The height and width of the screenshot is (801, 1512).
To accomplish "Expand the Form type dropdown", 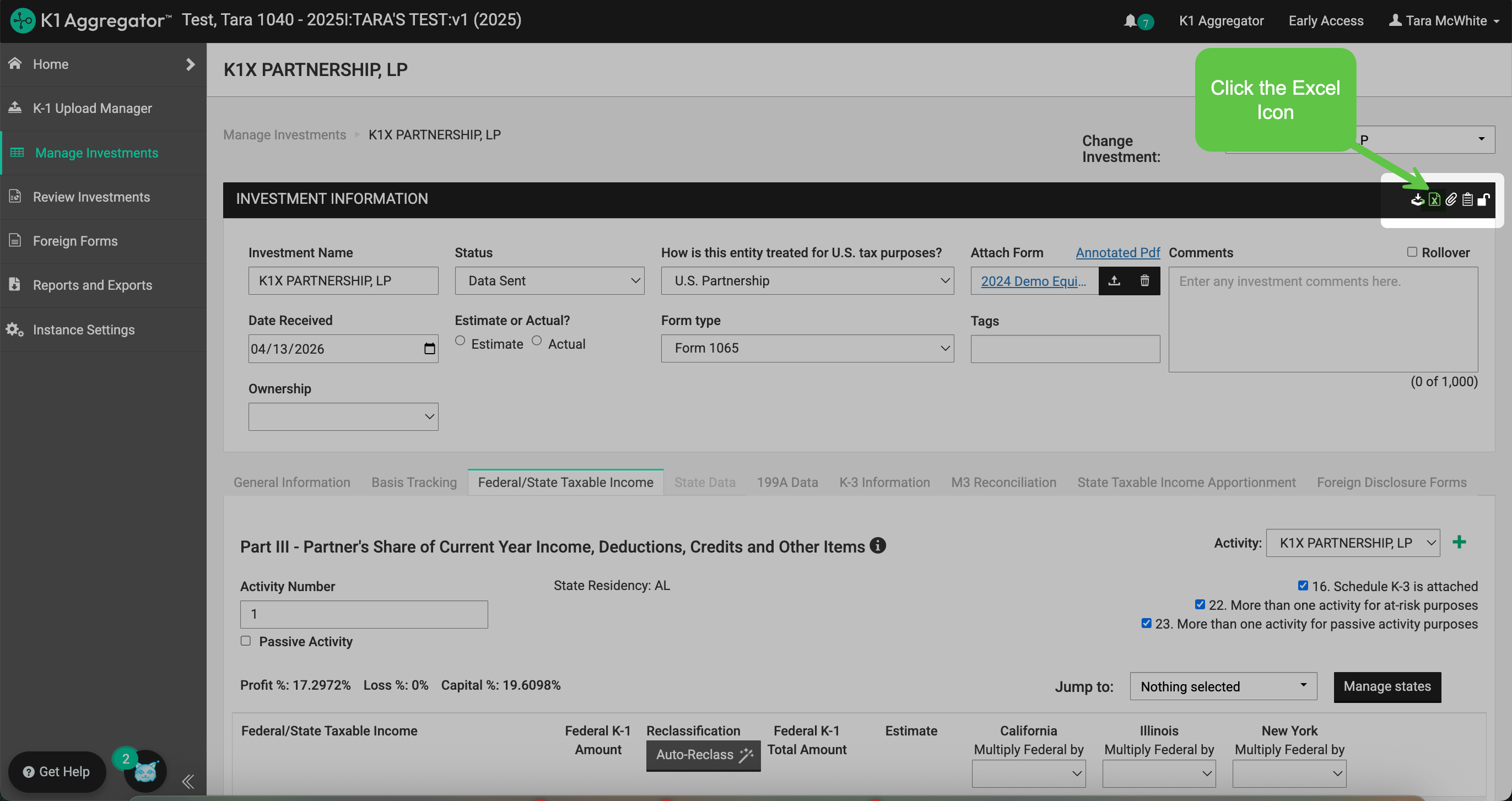I will (x=807, y=348).
